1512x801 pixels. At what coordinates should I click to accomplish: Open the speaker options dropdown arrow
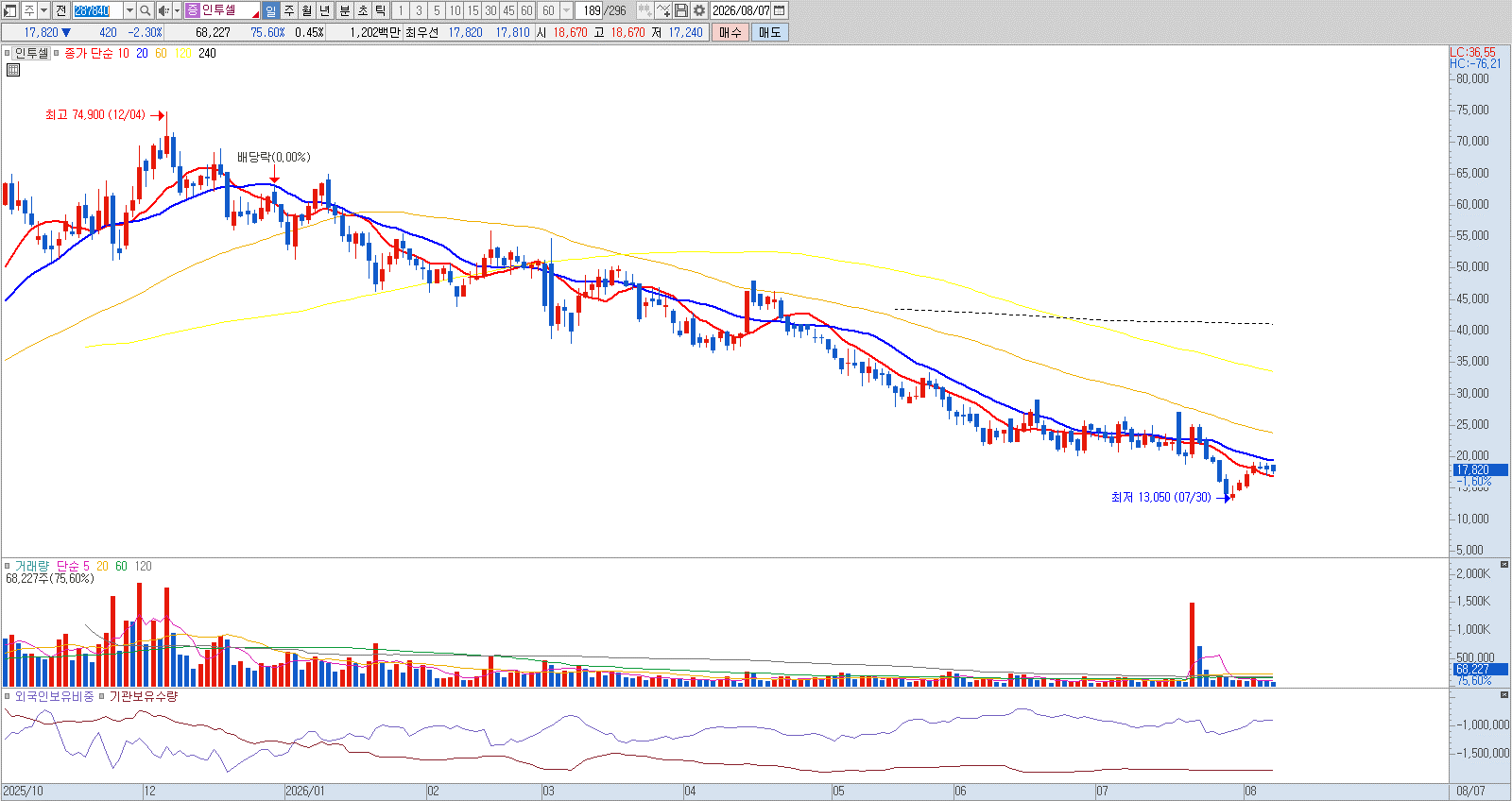(x=177, y=10)
